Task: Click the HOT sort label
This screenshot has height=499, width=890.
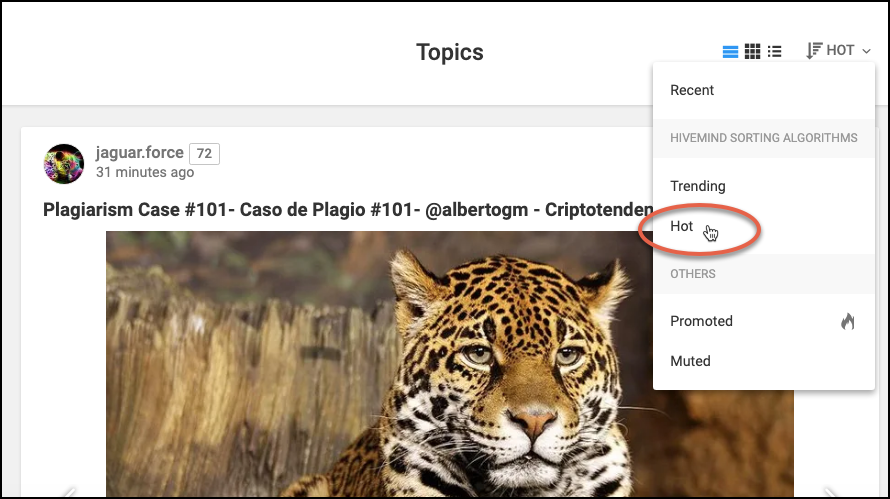Action: pyautogui.click(x=840, y=51)
